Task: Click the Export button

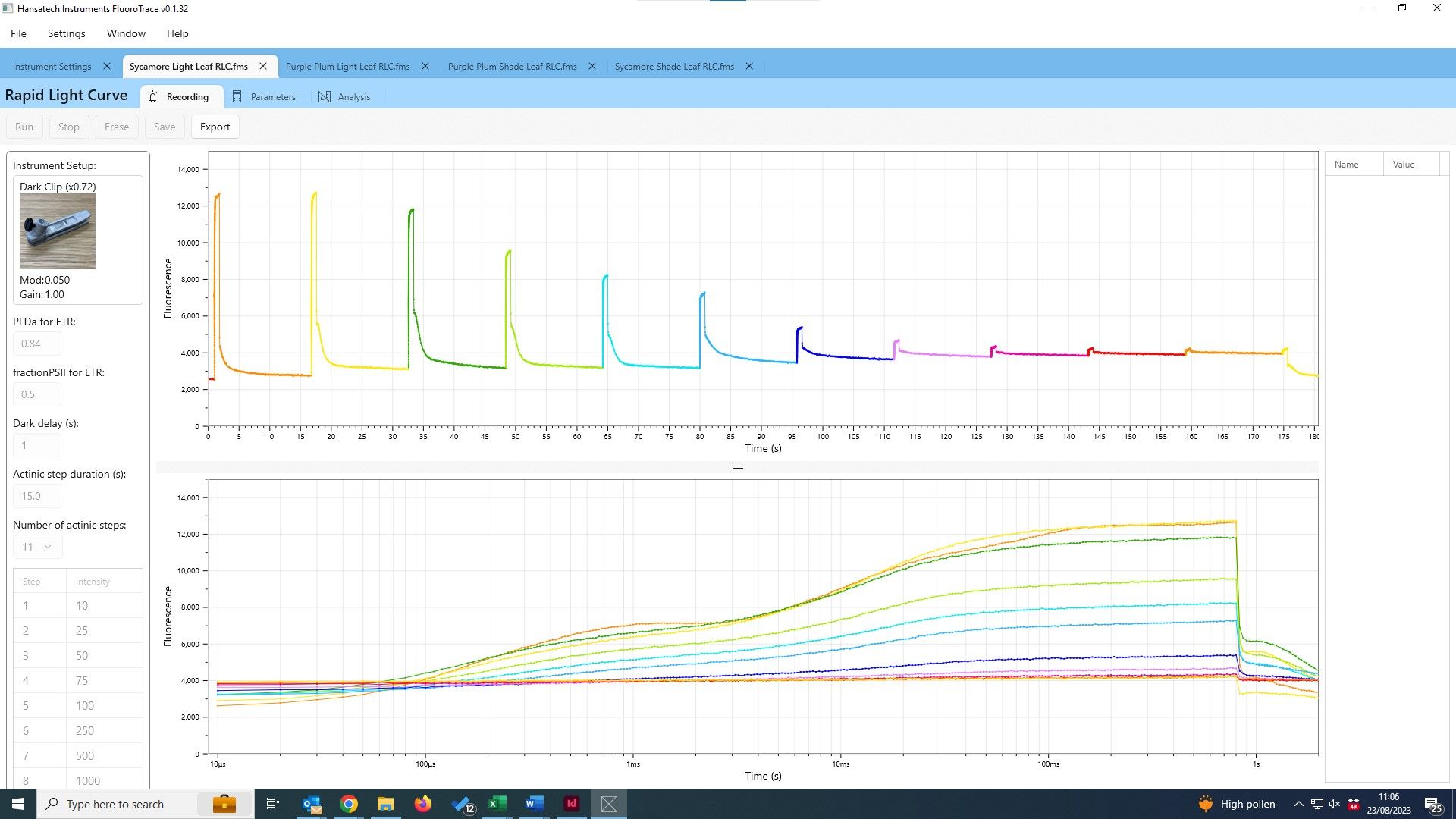Action: pyautogui.click(x=215, y=127)
